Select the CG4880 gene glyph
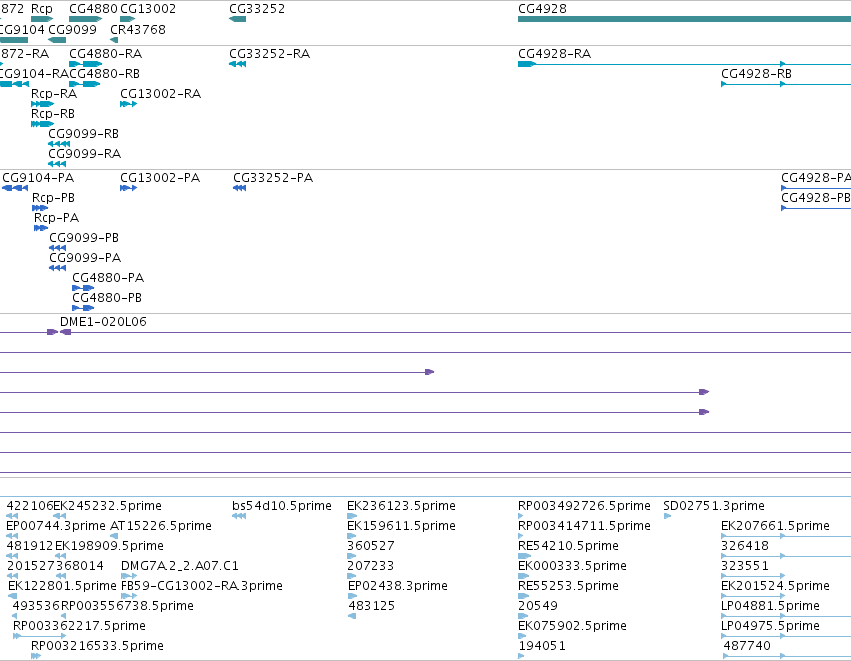Viewport: 851px width, 661px height. (86, 19)
